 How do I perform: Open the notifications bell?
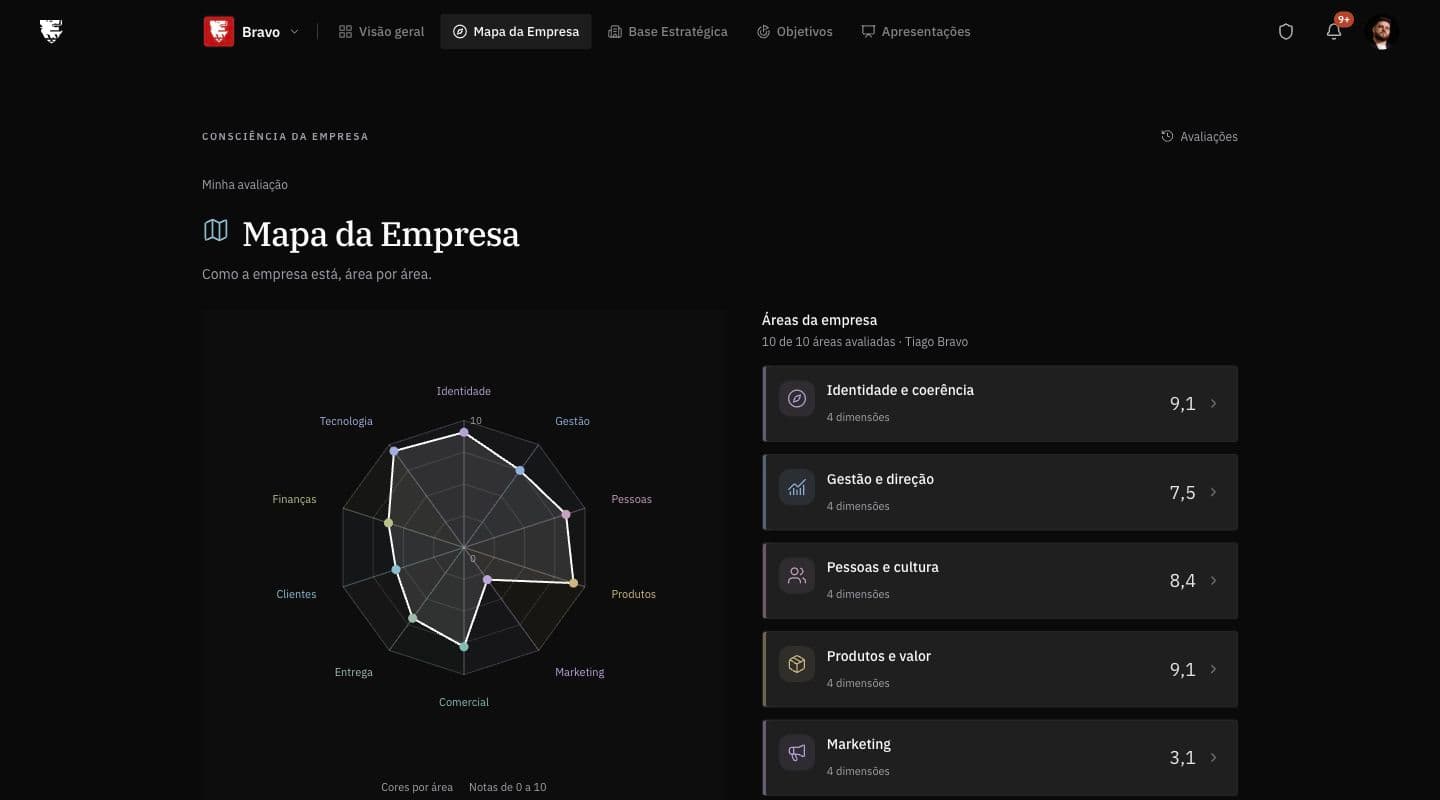[1334, 31]
